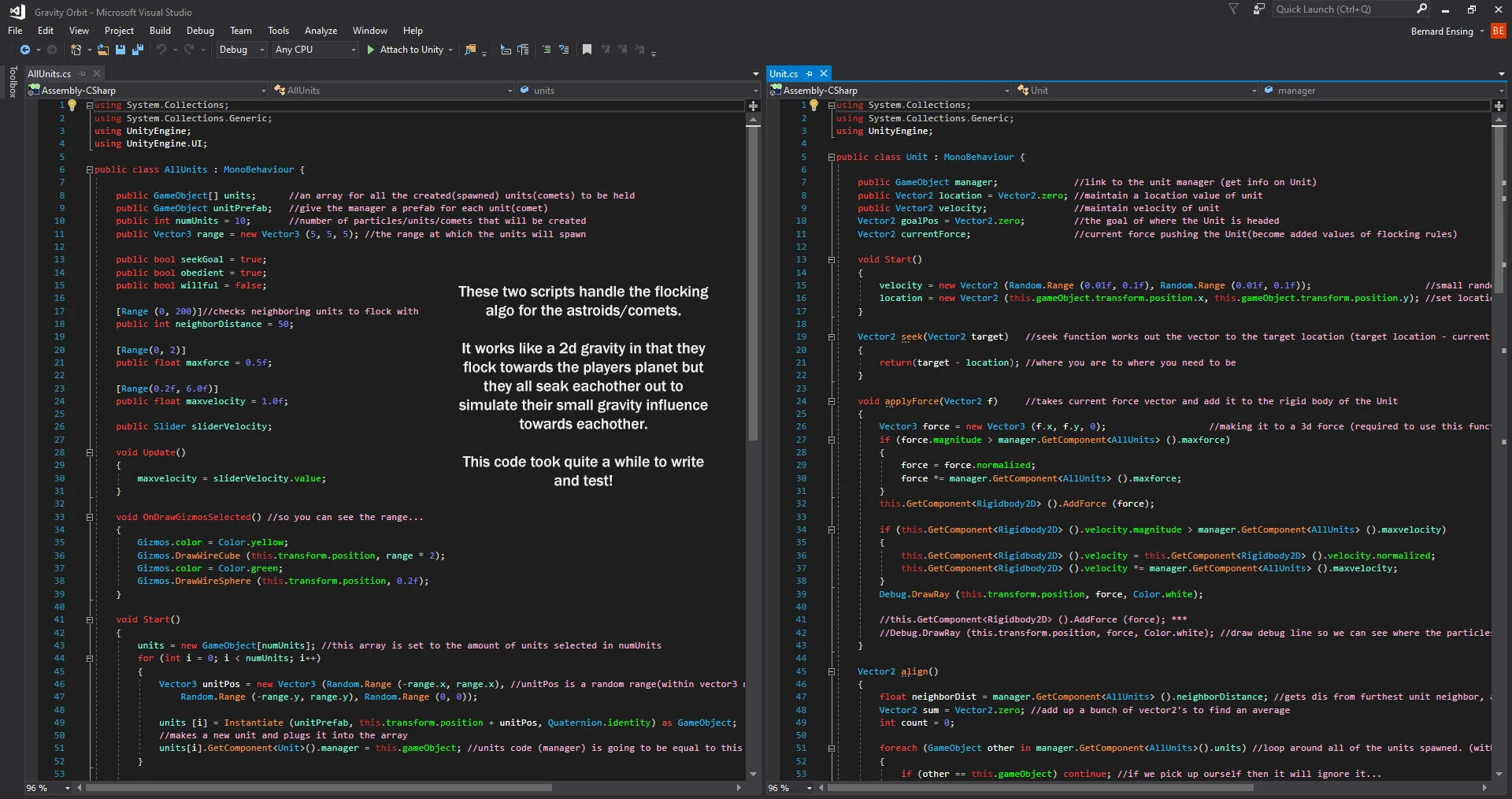
Task: Click the Redo icon
Action: pyautogui.click(x=189, y=49)
